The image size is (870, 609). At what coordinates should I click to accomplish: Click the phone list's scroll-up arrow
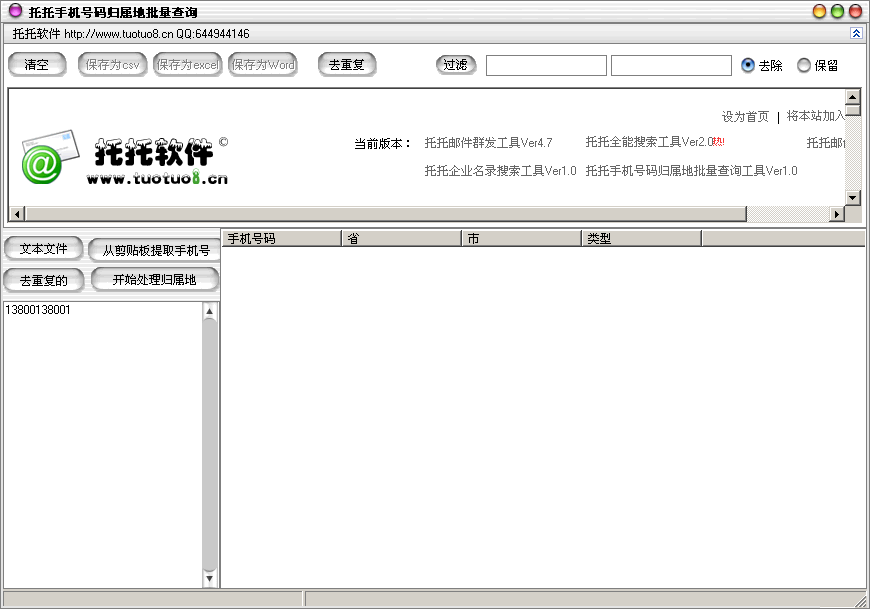(210, 309)
